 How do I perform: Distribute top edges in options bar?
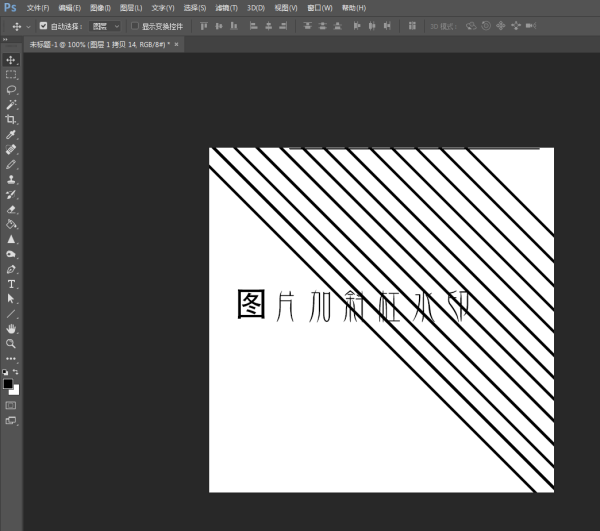pyautogui.click(x=307, y=26)
